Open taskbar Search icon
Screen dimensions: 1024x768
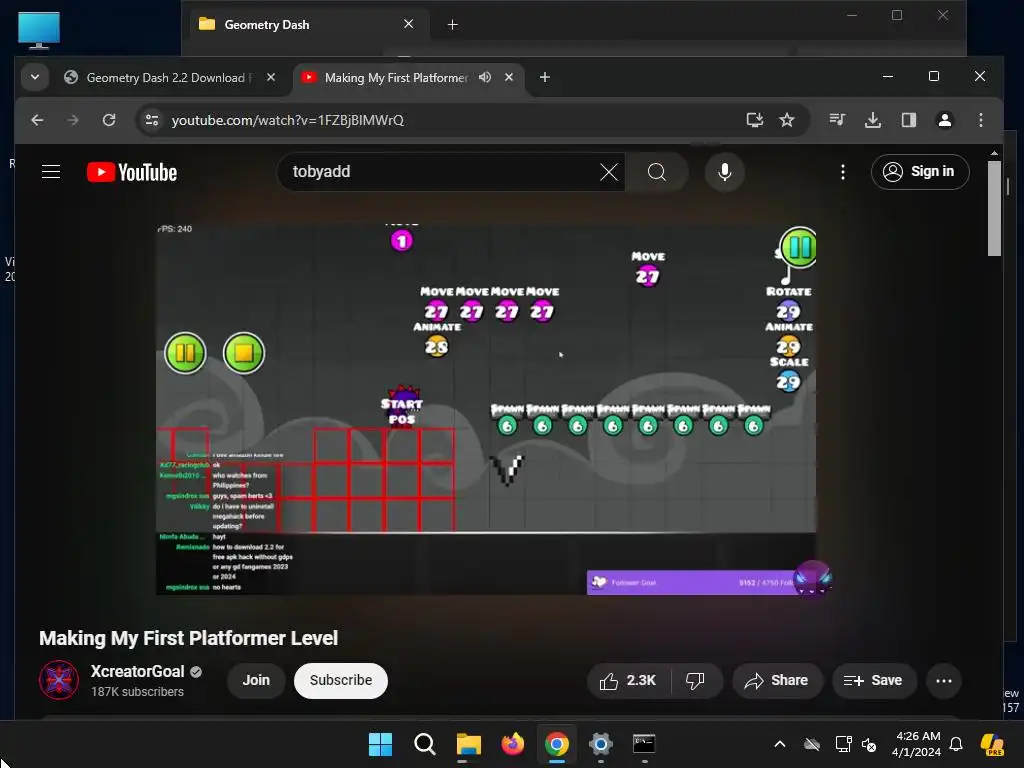424,744
